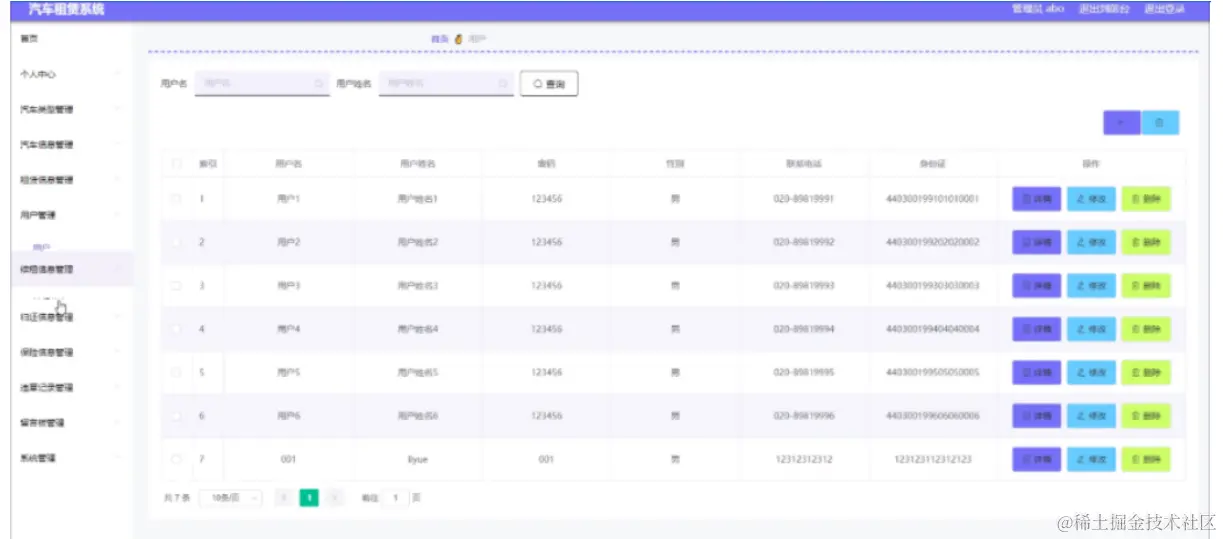Check the checkbox for row 用户4
This screenshot has height=539, width=1223.
176,329
